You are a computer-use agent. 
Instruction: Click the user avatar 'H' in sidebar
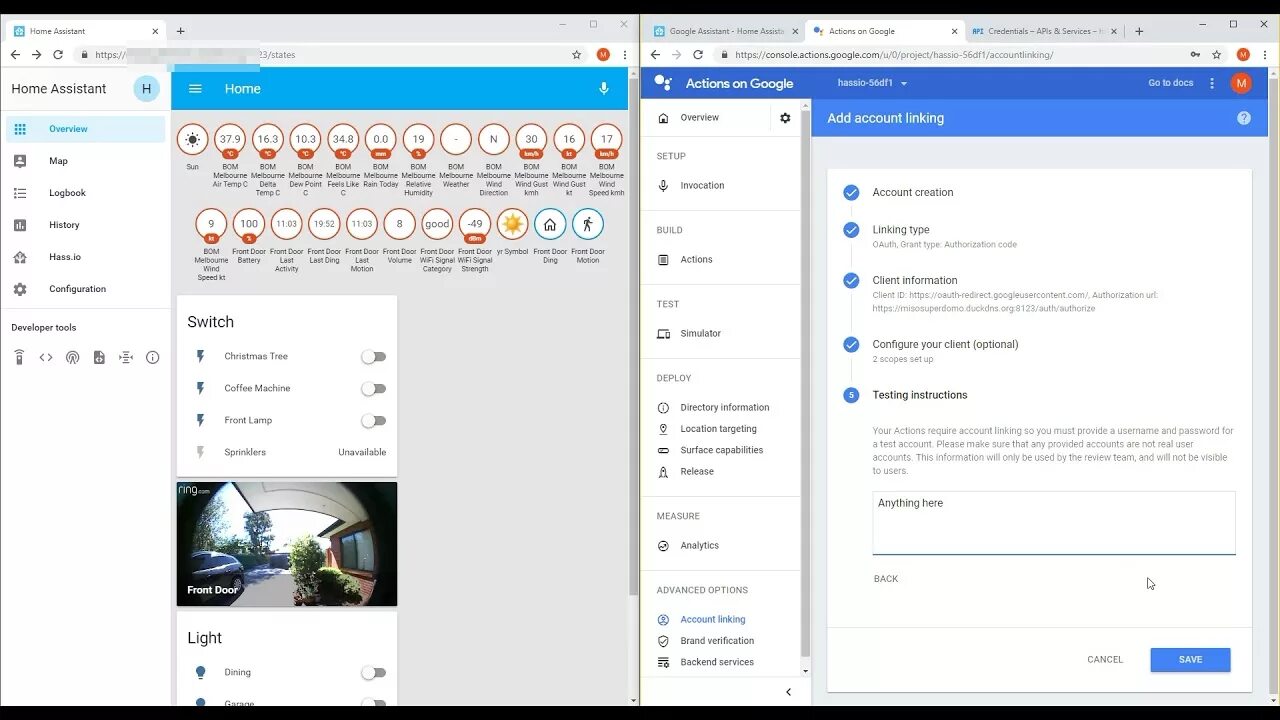(146, 89)
